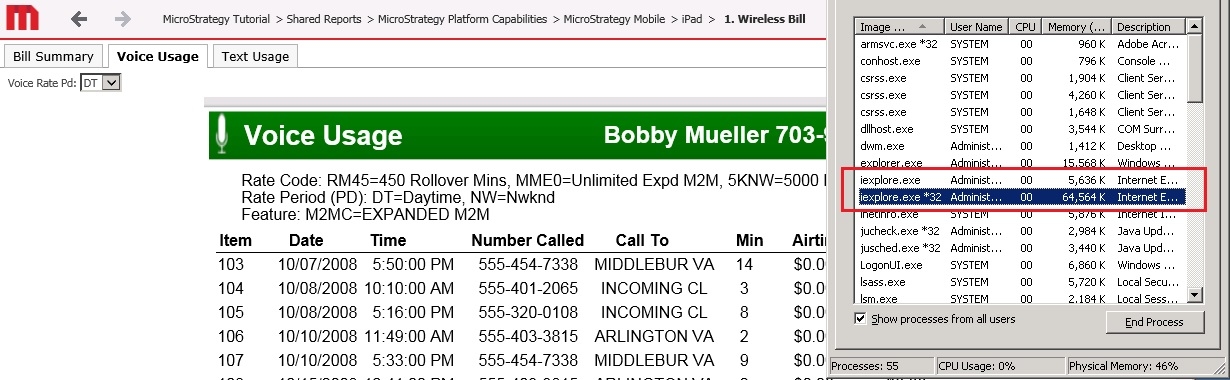Click 5:16:00 PM time in row 105
This screenshot has height=380, width=1230.
pos(412,312)
